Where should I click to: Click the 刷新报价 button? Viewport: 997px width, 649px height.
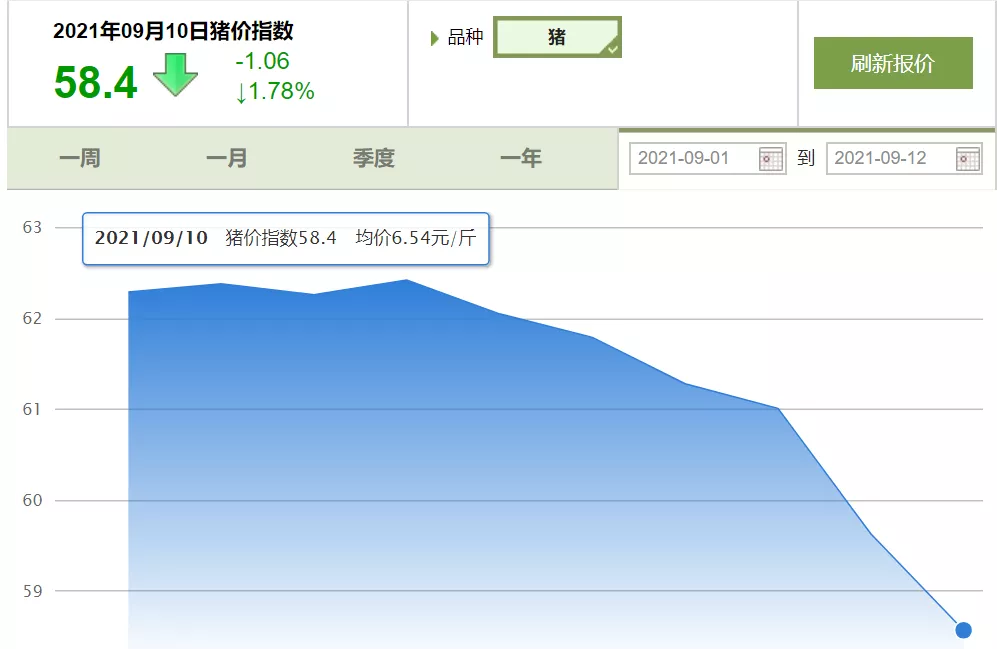(x=893, y=63)
